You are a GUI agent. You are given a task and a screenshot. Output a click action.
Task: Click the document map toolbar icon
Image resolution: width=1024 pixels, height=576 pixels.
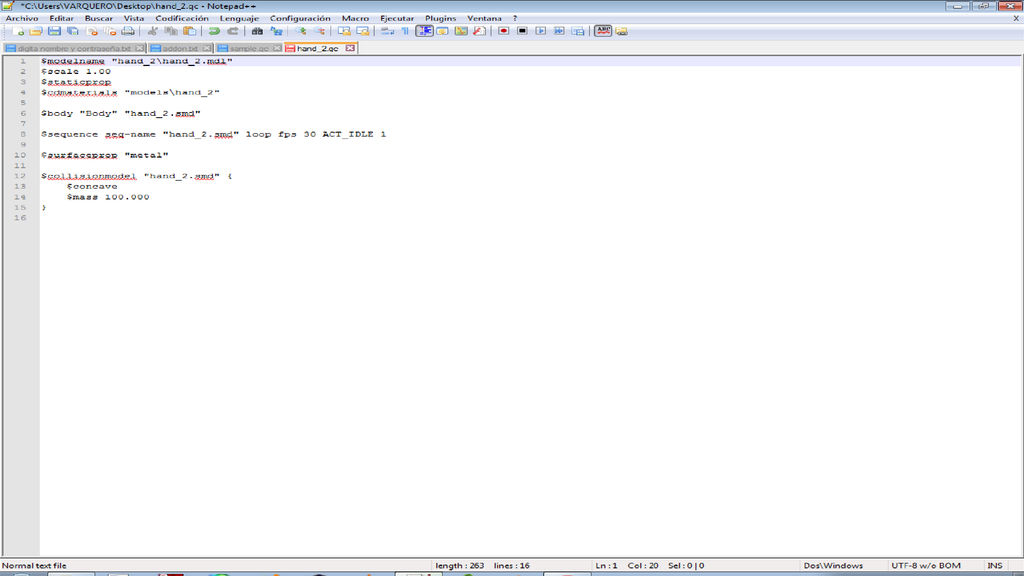coord(461,31)
